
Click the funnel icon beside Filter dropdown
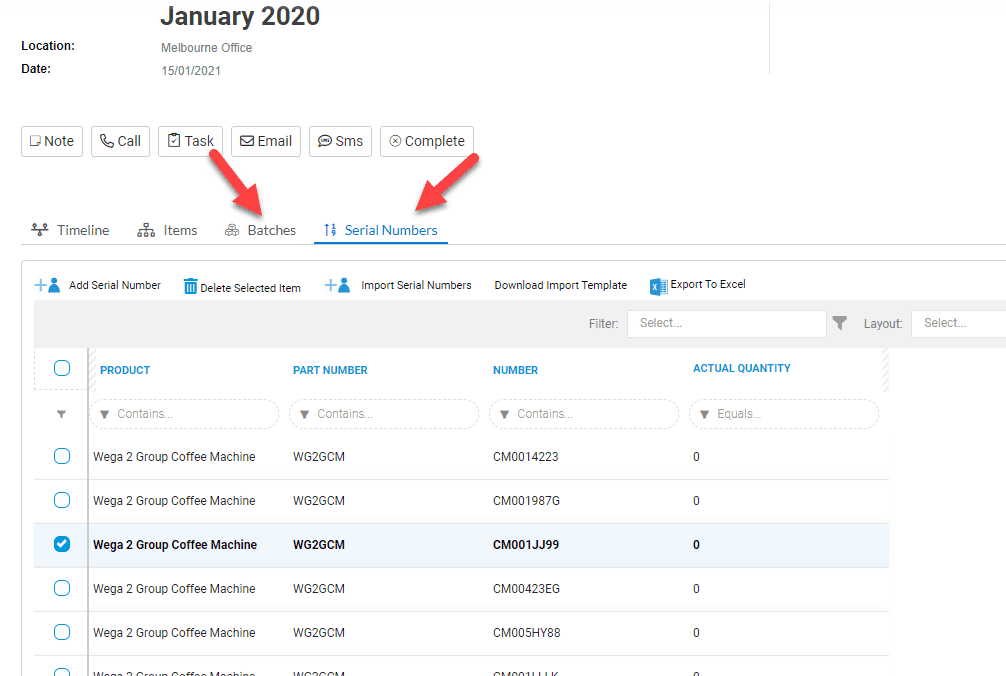pos(840,323)
